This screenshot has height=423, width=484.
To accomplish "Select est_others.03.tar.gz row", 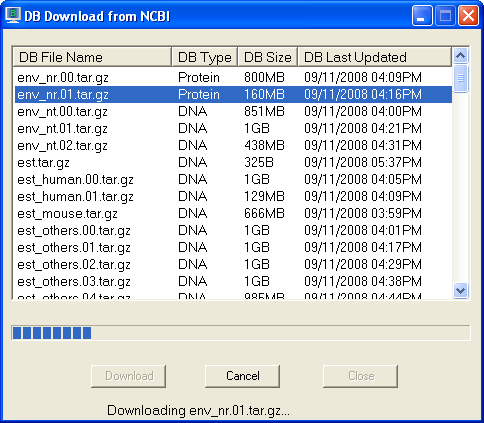I will pos(233,281).
